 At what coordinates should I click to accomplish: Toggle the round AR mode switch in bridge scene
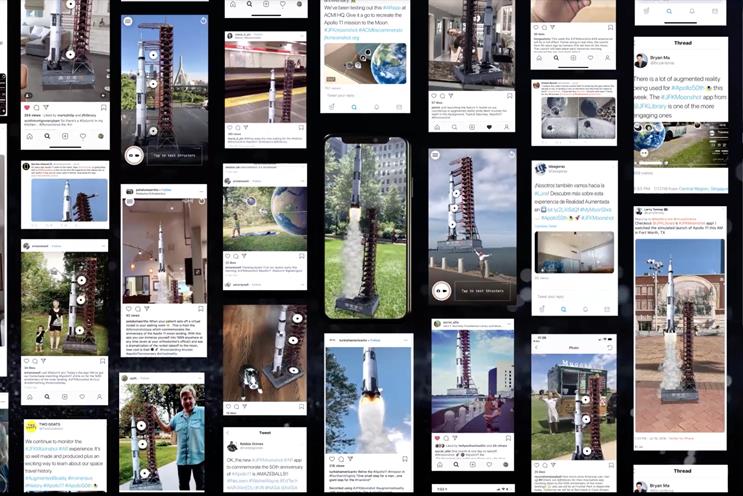[134, 155]
